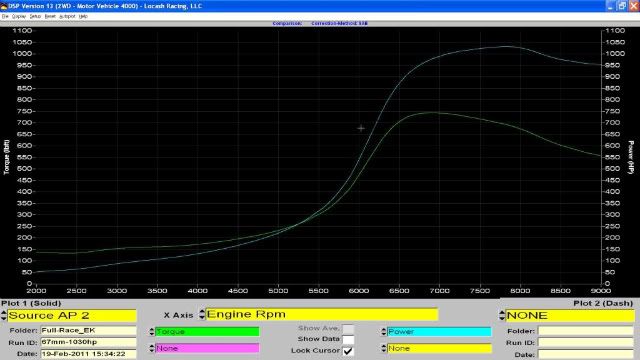The height and width of the screenshot is (360, 640).
Task: Select the cyan Power channel swatch
Action: point(439,331)
